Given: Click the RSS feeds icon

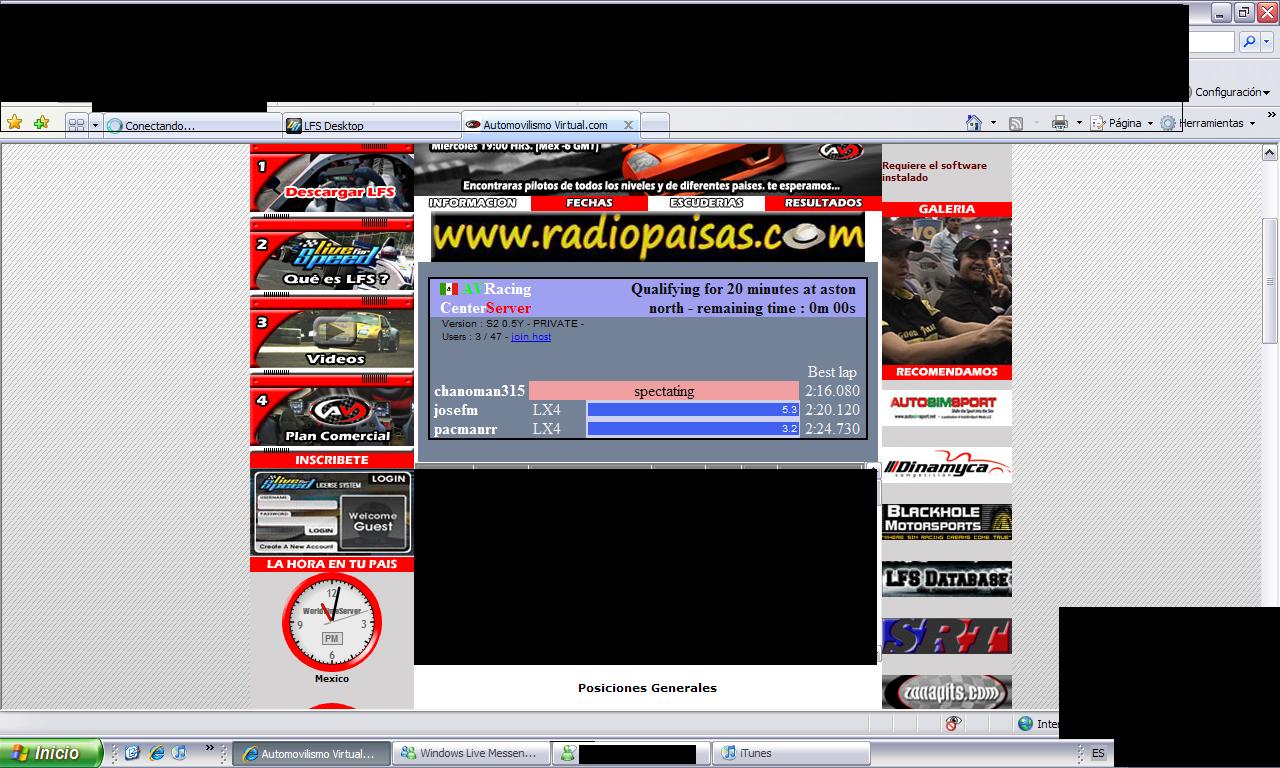Looking at the screenshot, I should point(1016,123).
